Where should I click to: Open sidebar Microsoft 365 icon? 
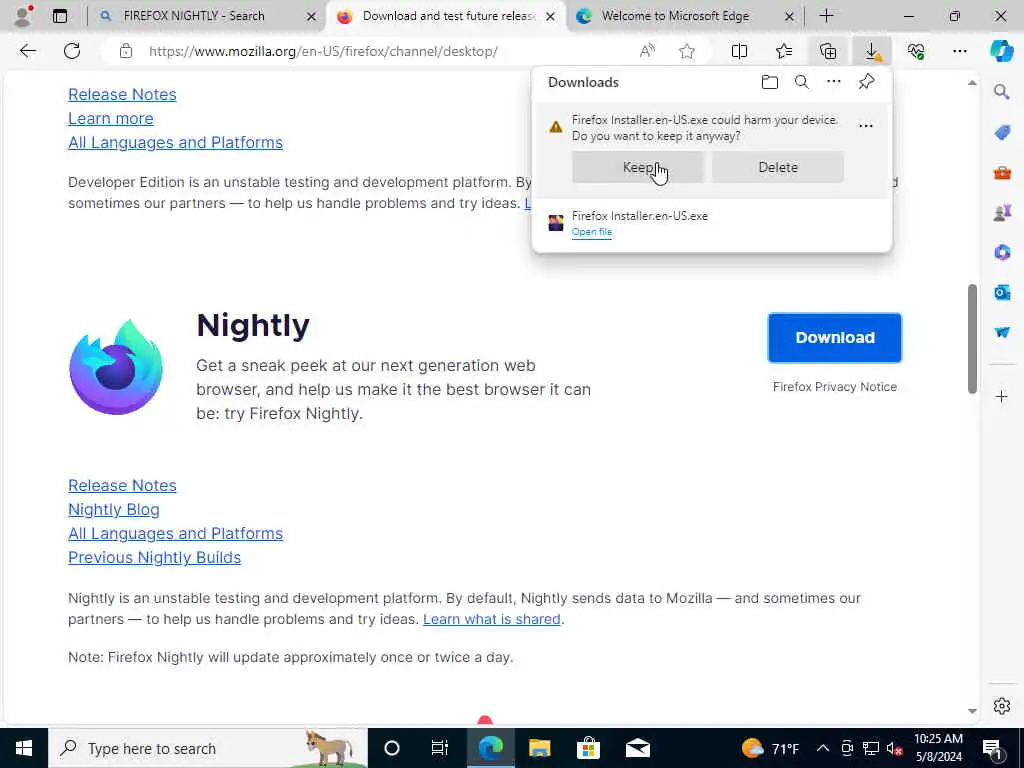(x=1002, y=252)
